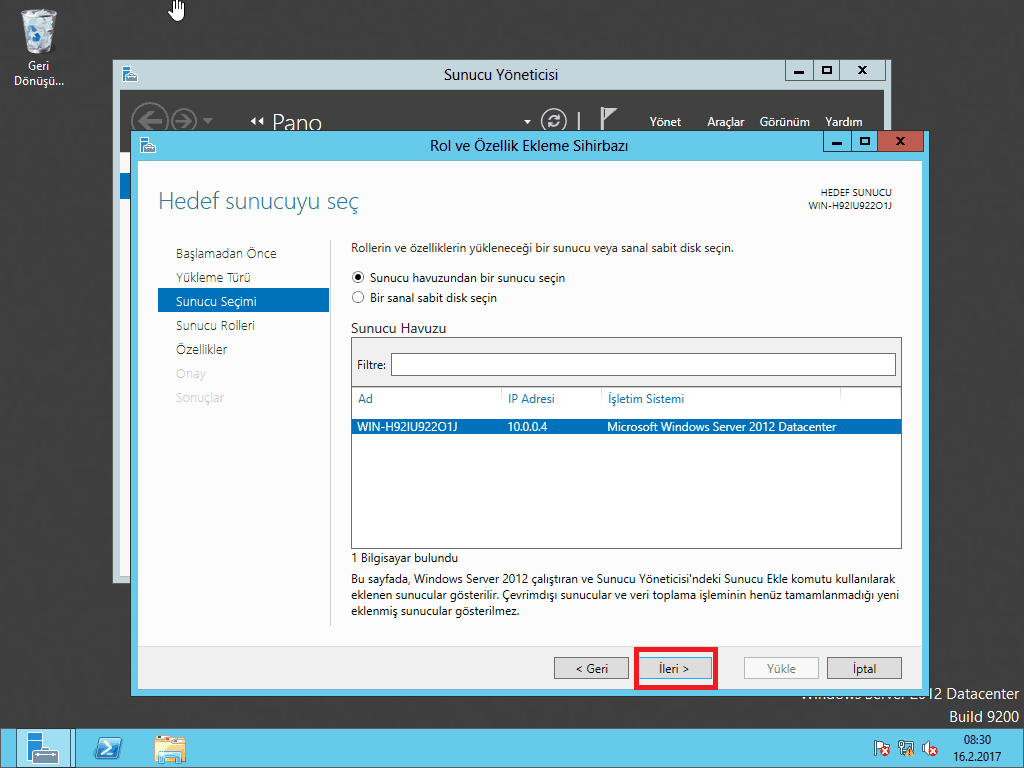Open the Yönet menu
This screenshot has height=768, width=1024.
point(665,122)
